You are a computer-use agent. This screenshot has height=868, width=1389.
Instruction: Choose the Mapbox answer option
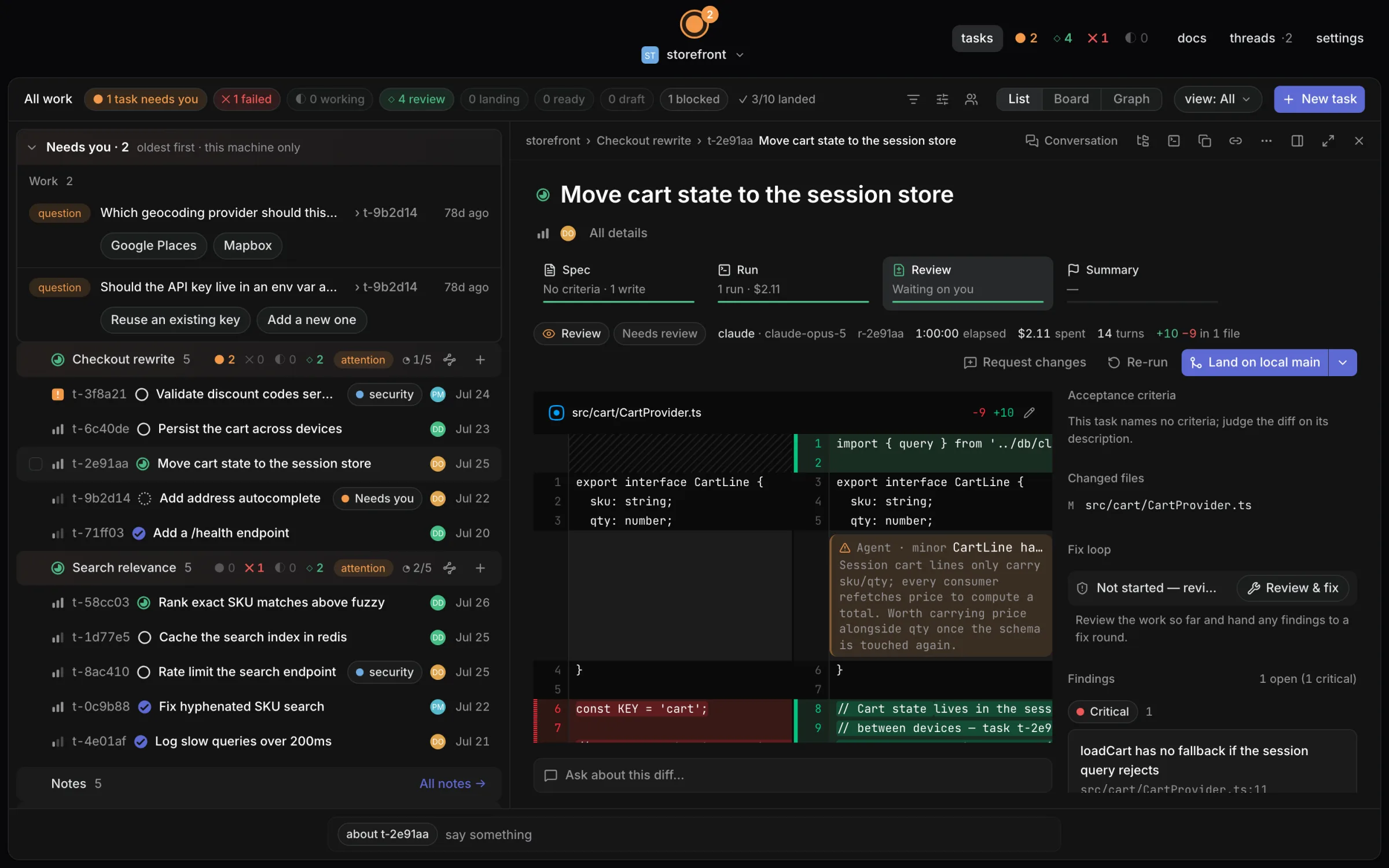[248, 245]
